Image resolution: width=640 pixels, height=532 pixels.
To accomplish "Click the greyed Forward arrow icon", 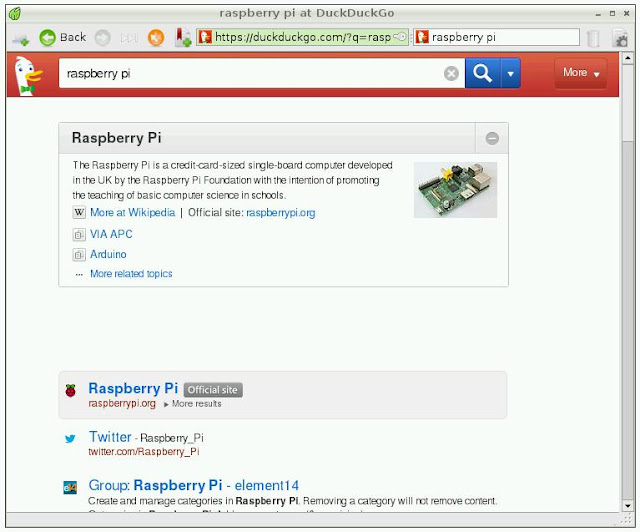I will tap(102, 38).
